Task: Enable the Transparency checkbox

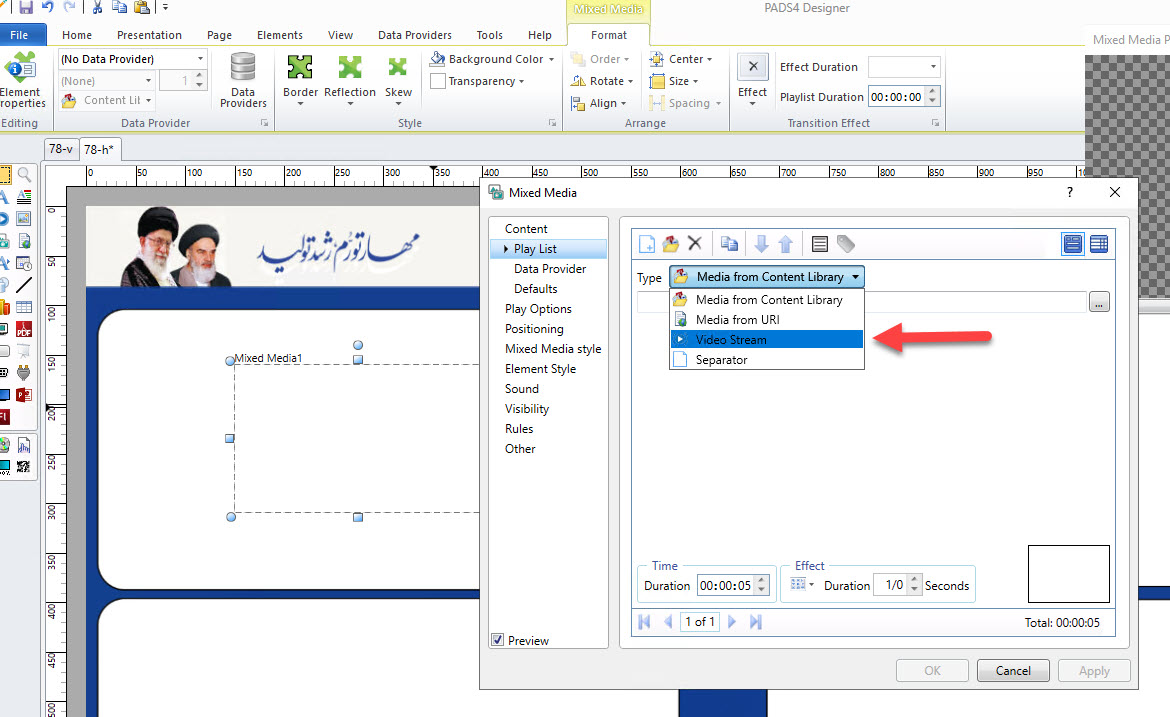Action: (x=438, y=82)
